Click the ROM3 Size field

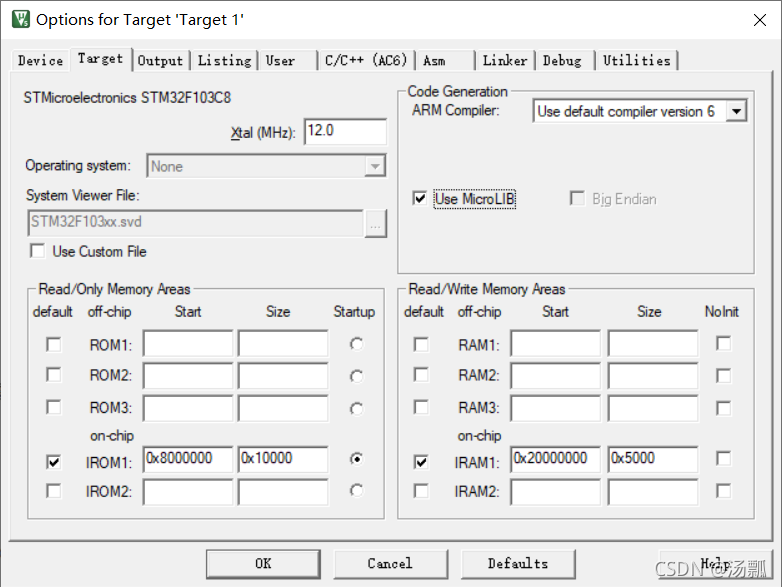pyautogui.click(x=283, y=408)
